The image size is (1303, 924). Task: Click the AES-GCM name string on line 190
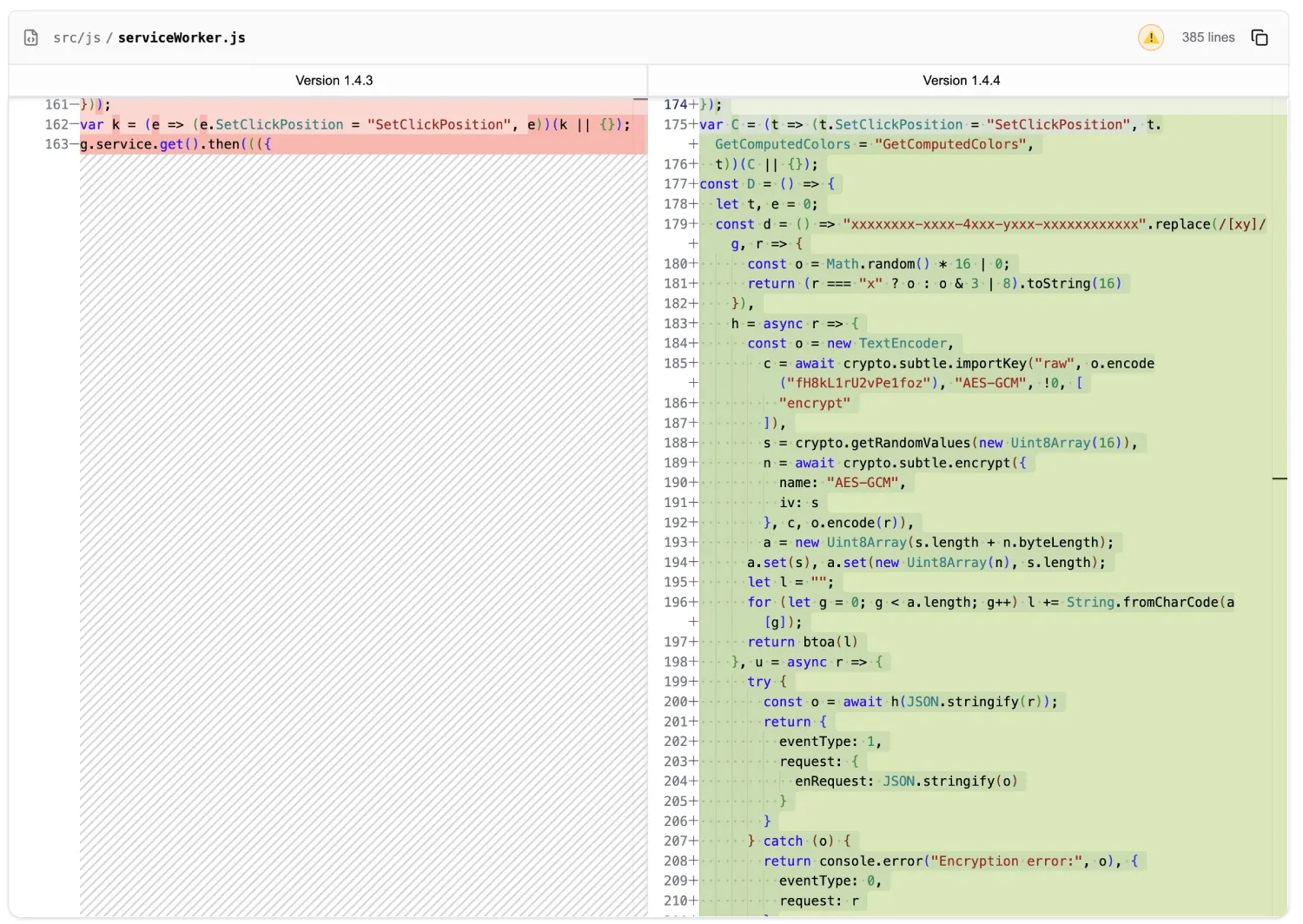863,482
